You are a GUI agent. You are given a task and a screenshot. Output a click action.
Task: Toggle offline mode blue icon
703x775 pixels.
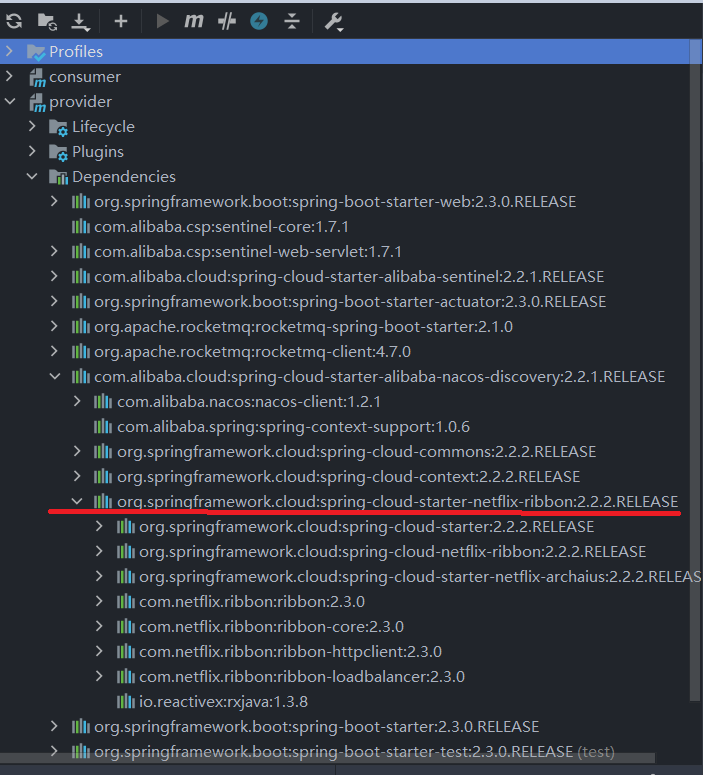(x=259, y=21)
